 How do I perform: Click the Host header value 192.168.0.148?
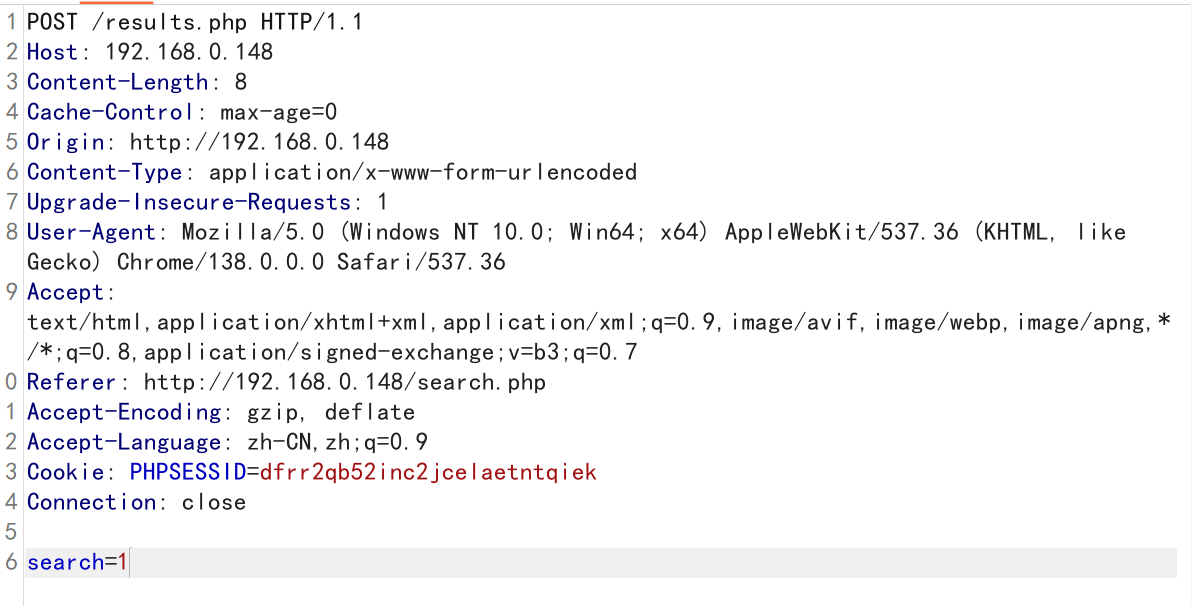(188, 51)
